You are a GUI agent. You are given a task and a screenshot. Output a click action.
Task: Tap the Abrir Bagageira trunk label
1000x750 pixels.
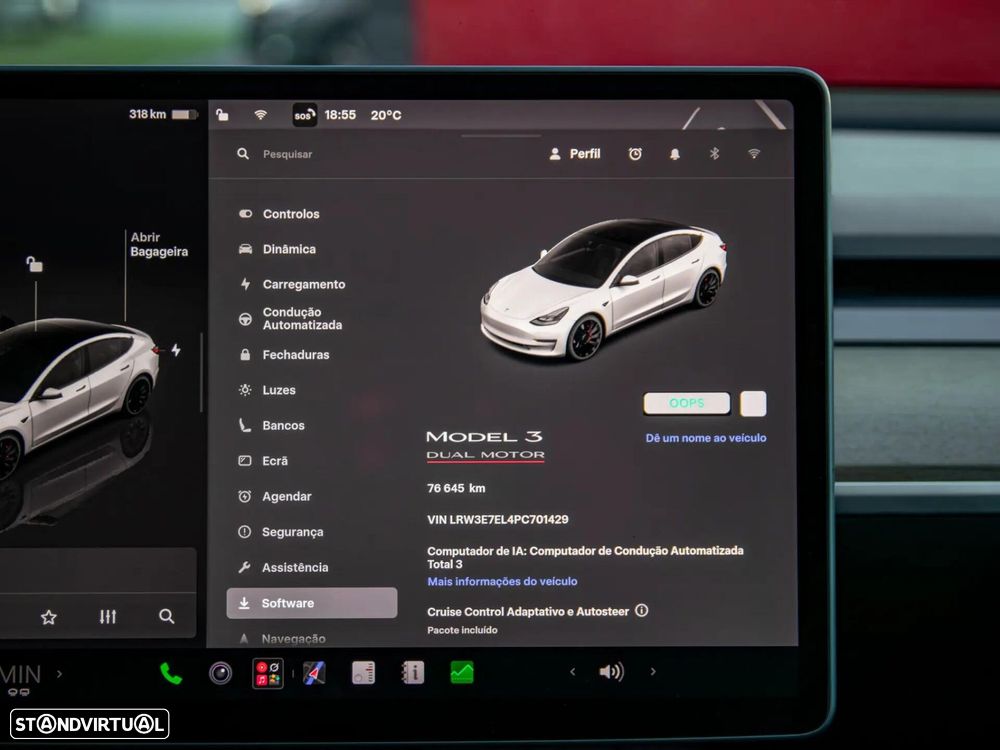pos(159,244)
